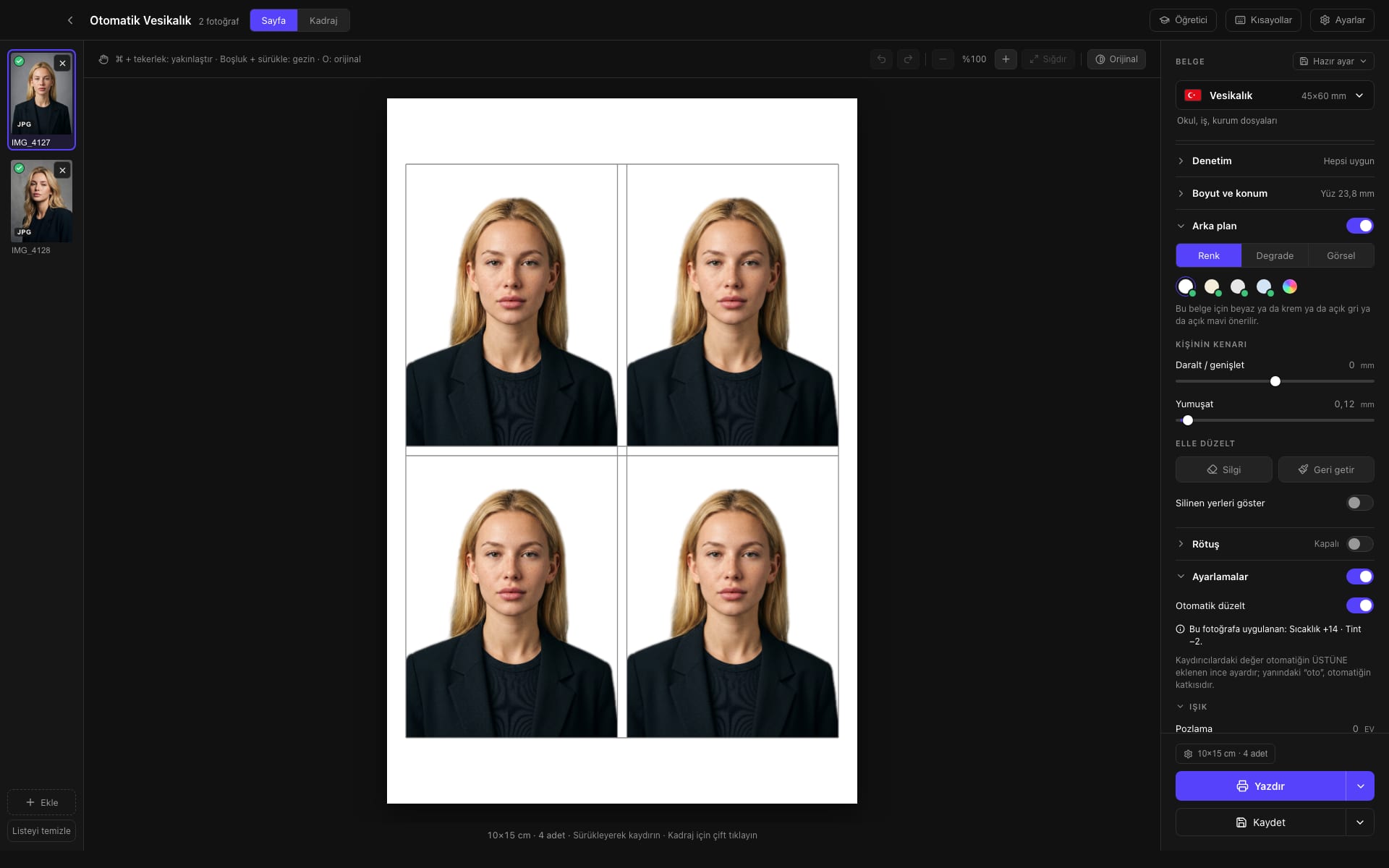Click the Yazdır print button
The width and height of the screenshot is (1389, 868).
pyautogui.click(x=1260, y=786)
